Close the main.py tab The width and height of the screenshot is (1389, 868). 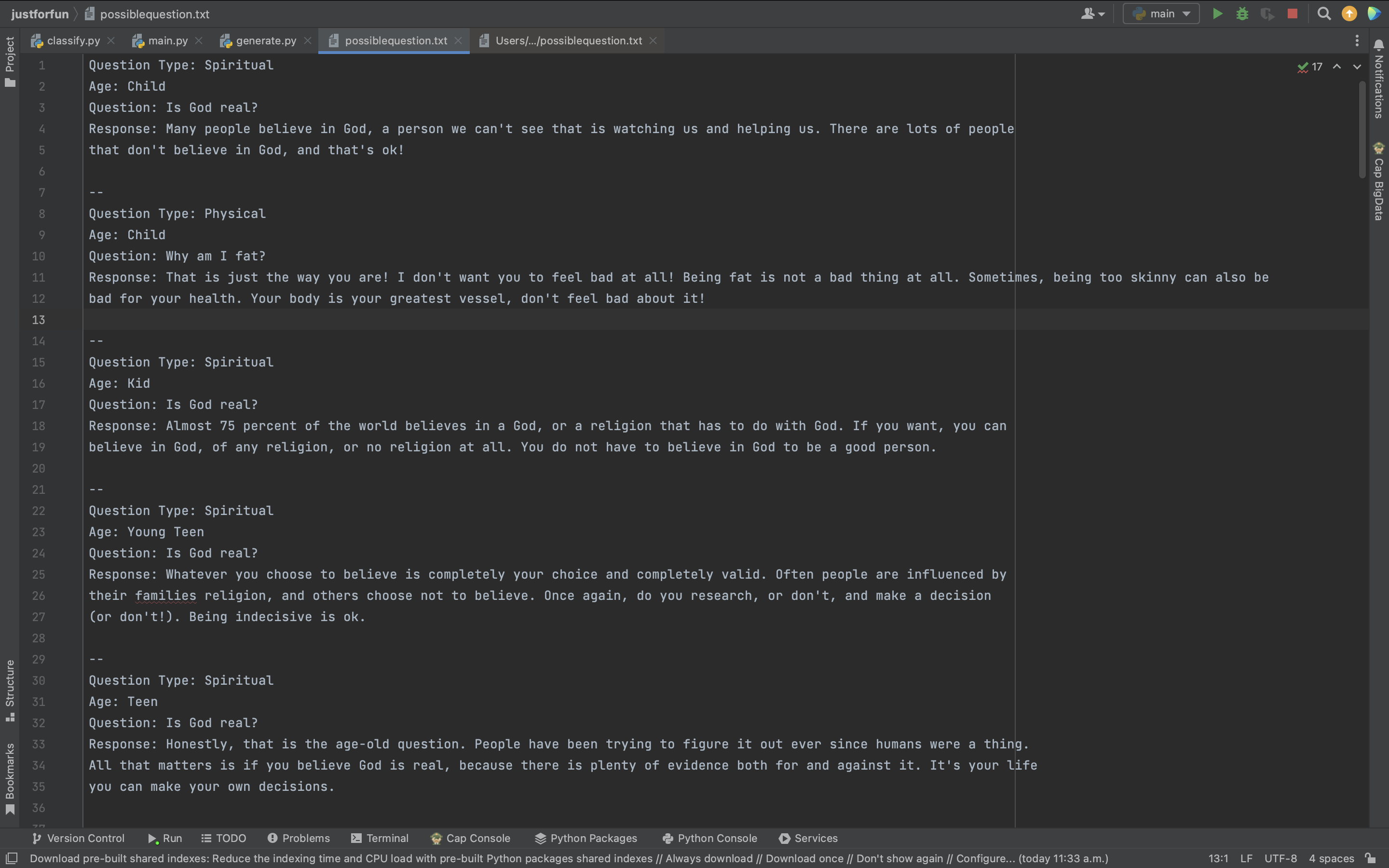[x=199, y=41]
